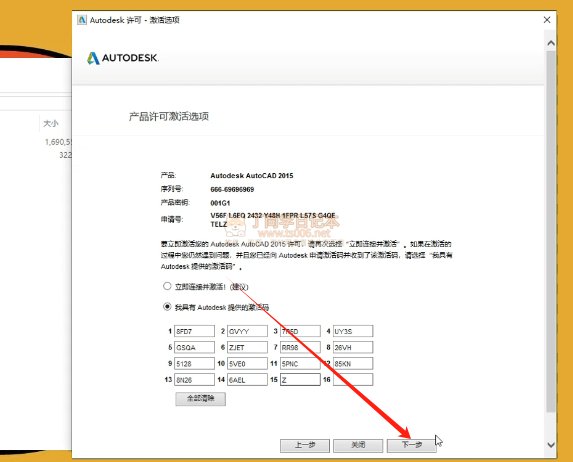573x462 pixels.
Task: Click the 产品许可激活选项 heading
Action: [x=168, y=117]
